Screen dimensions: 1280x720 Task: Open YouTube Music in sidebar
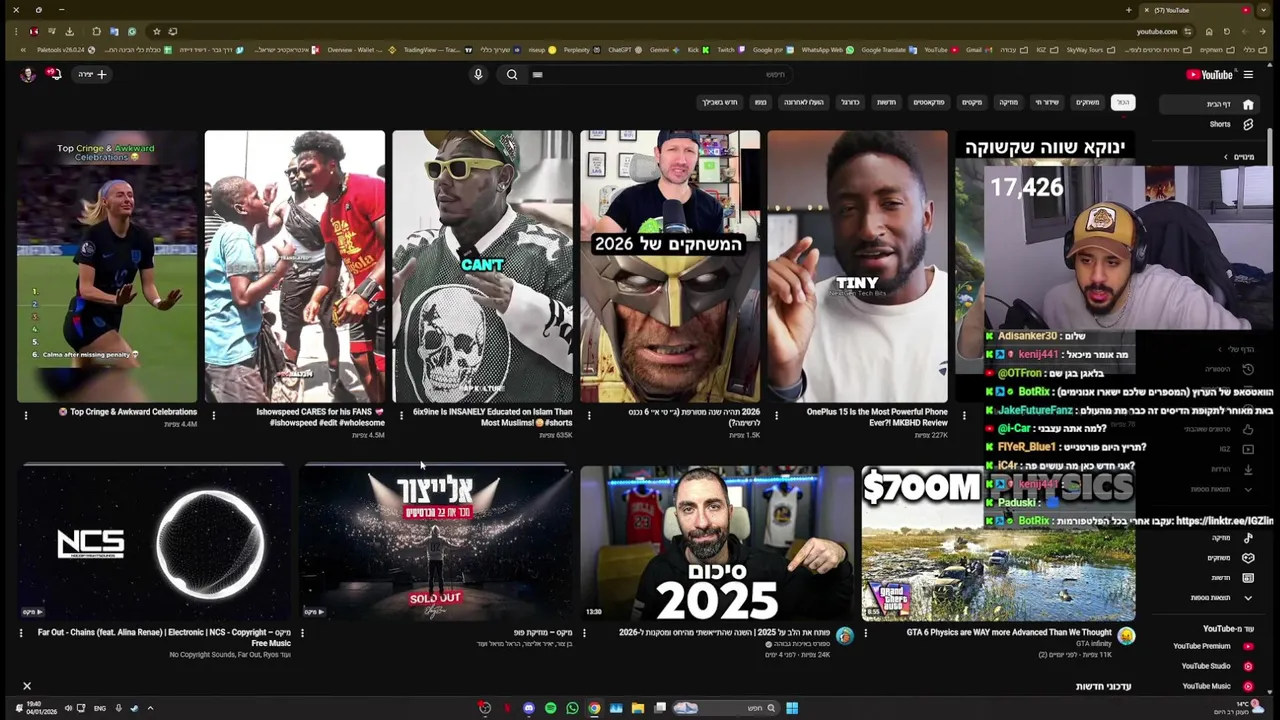click(1217, 686)
